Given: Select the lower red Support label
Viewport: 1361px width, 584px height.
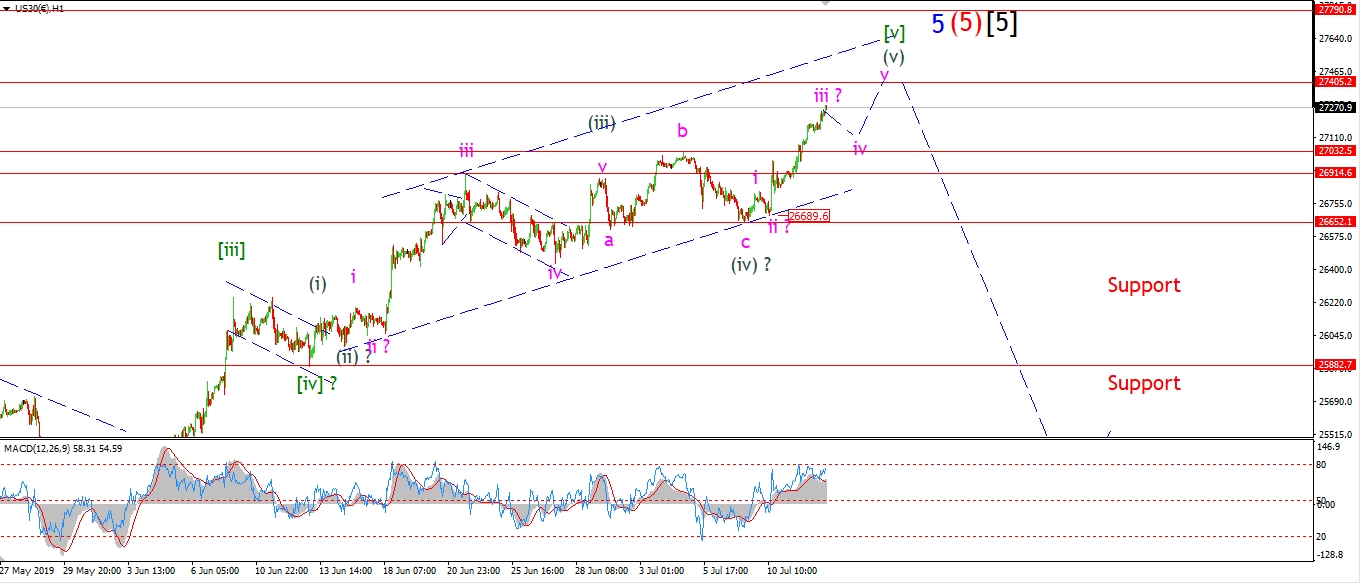Looking at the screenshot, I should coord(1143,383).
